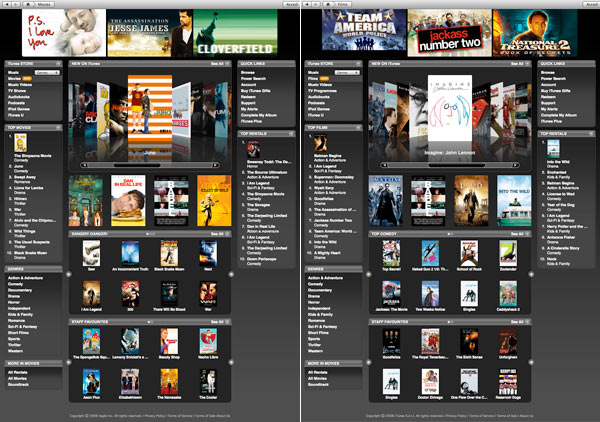The width and height of the screenshot is (600, 422).
Task: Click arrow icon beside See All in Top Comedy
Action: click(527, 234)
